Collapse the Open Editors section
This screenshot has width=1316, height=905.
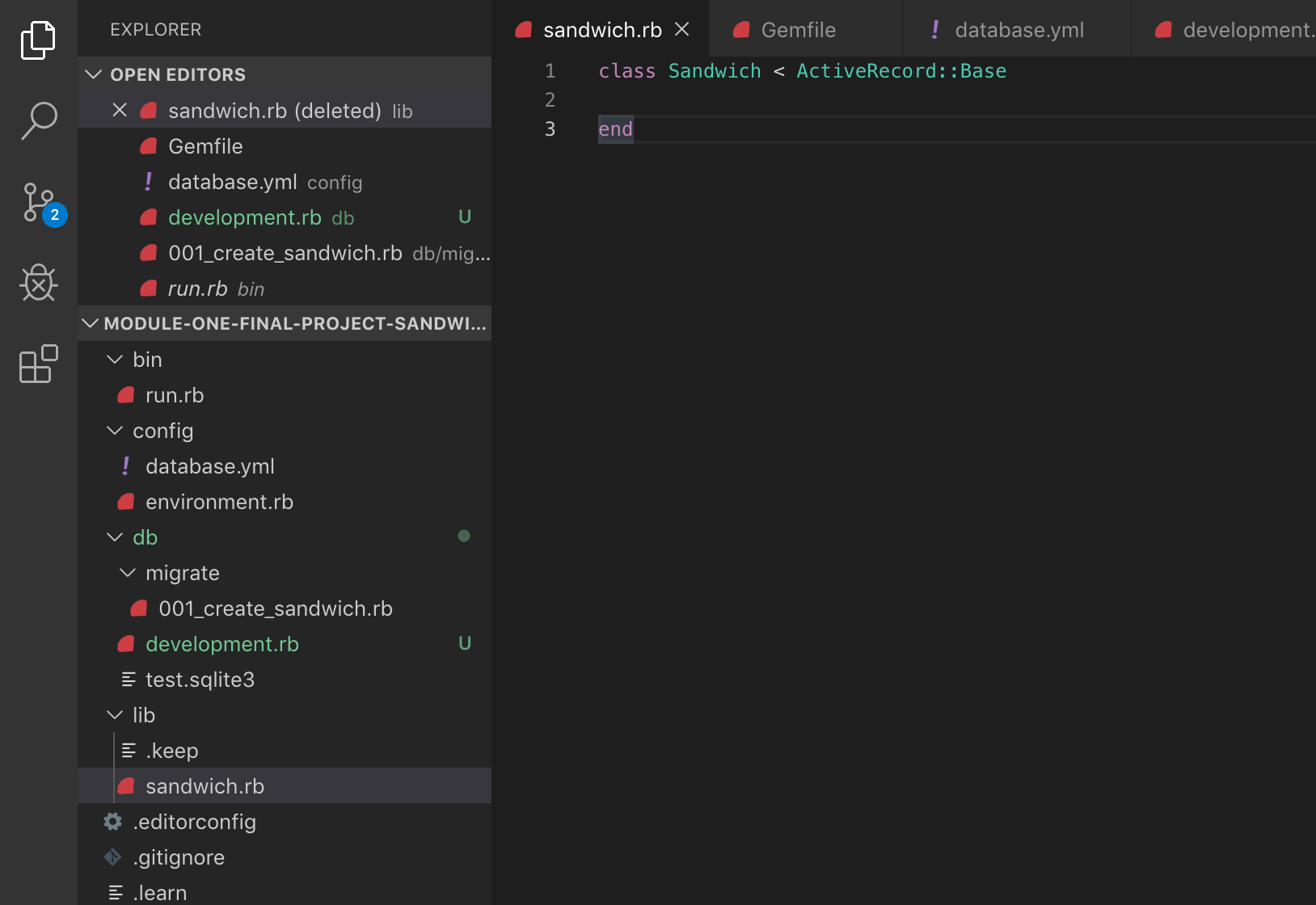tap(94, 74)
